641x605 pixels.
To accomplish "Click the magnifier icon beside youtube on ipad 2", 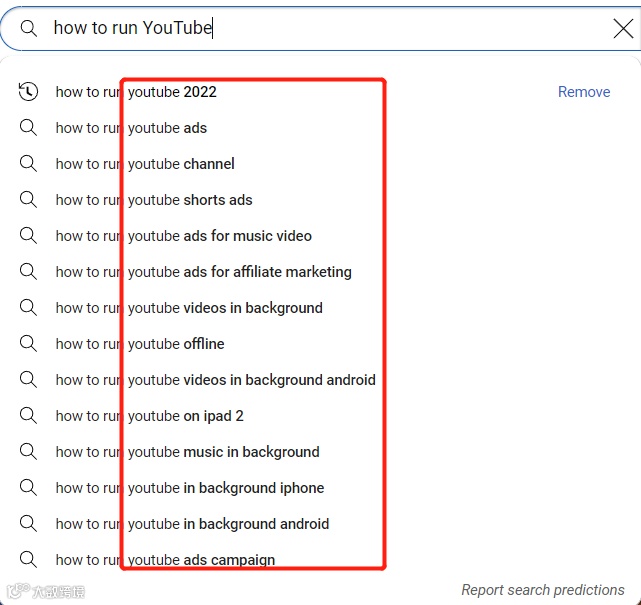I will click(28, 416).
